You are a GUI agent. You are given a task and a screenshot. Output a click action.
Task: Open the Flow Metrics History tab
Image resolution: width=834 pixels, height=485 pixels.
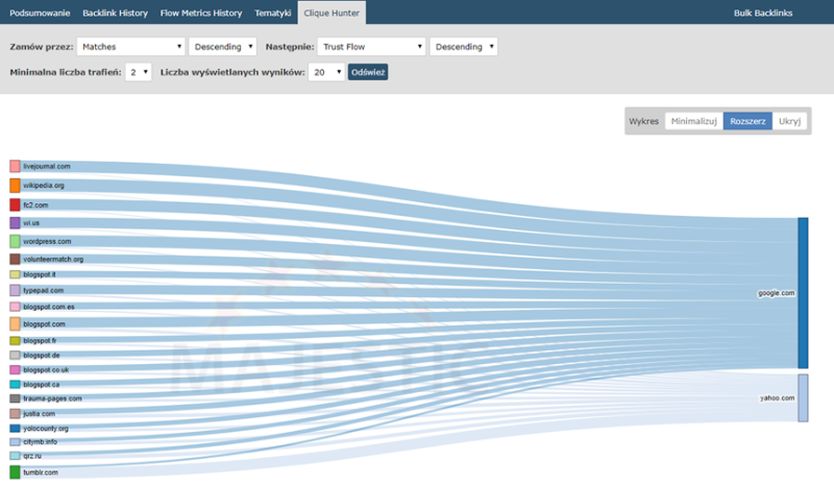pos(201,12)
